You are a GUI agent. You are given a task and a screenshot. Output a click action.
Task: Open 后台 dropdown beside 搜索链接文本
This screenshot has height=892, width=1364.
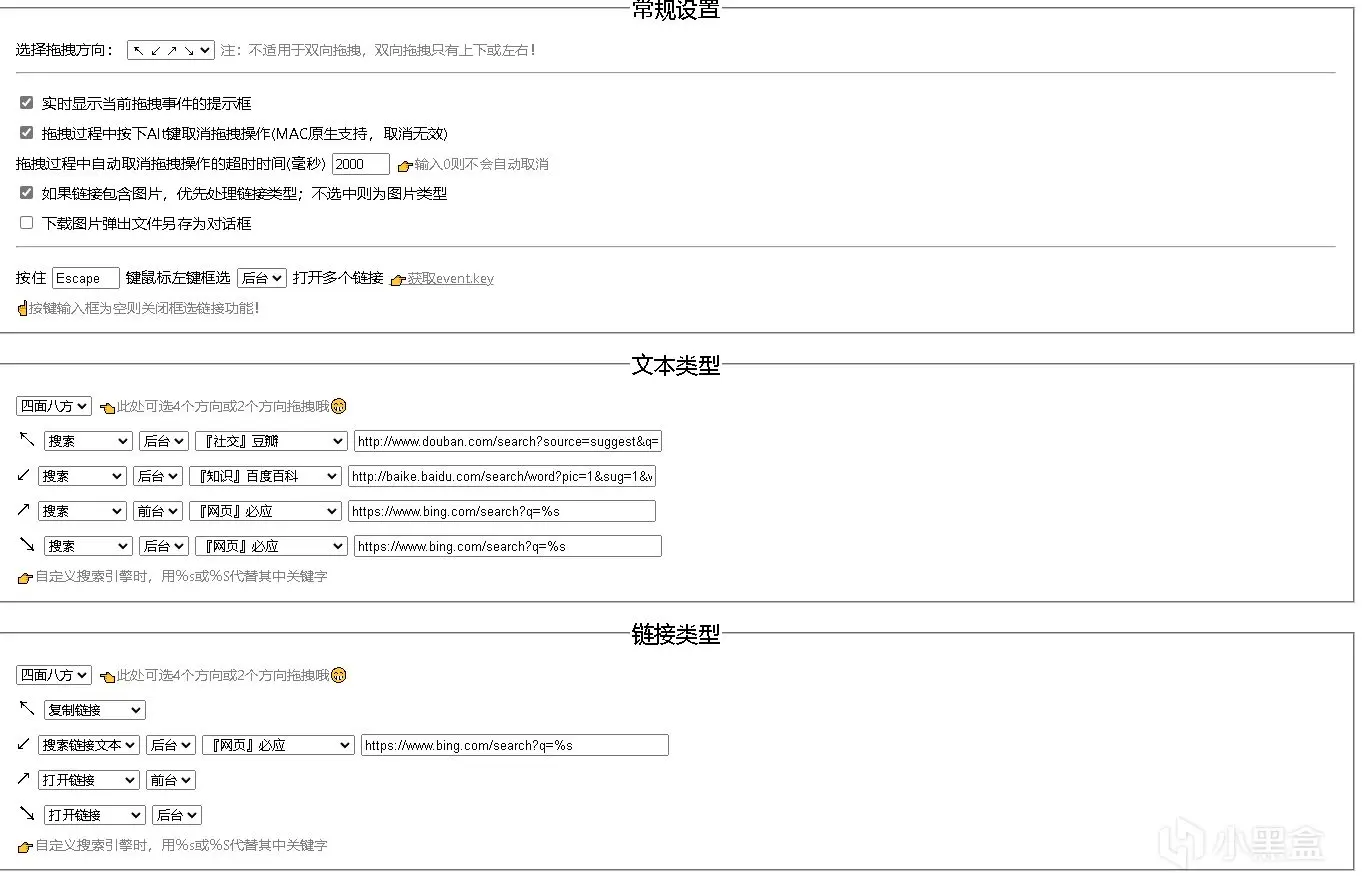coord(171,745)
